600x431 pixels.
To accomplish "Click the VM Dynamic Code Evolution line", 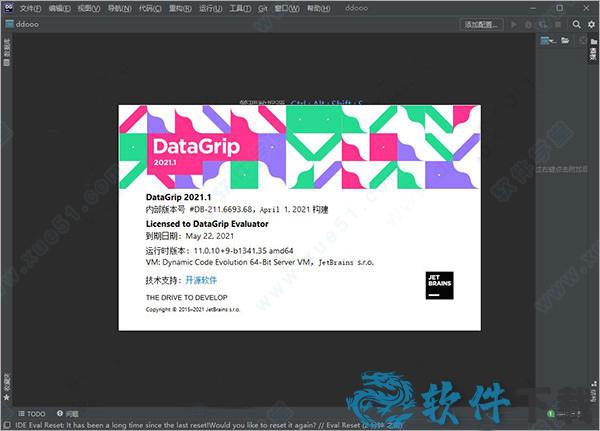I will tap(260, 262).
